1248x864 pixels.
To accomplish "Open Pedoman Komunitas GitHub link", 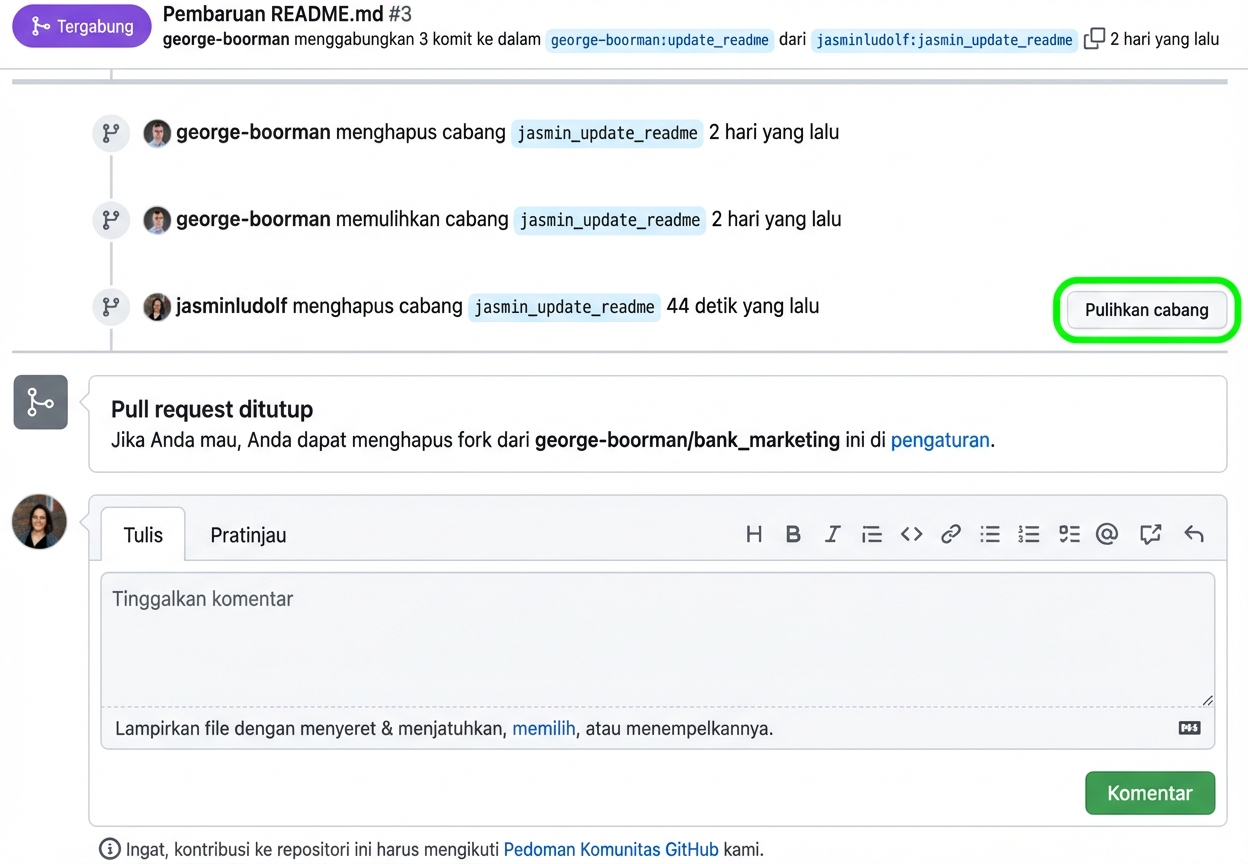I will 611,849.
